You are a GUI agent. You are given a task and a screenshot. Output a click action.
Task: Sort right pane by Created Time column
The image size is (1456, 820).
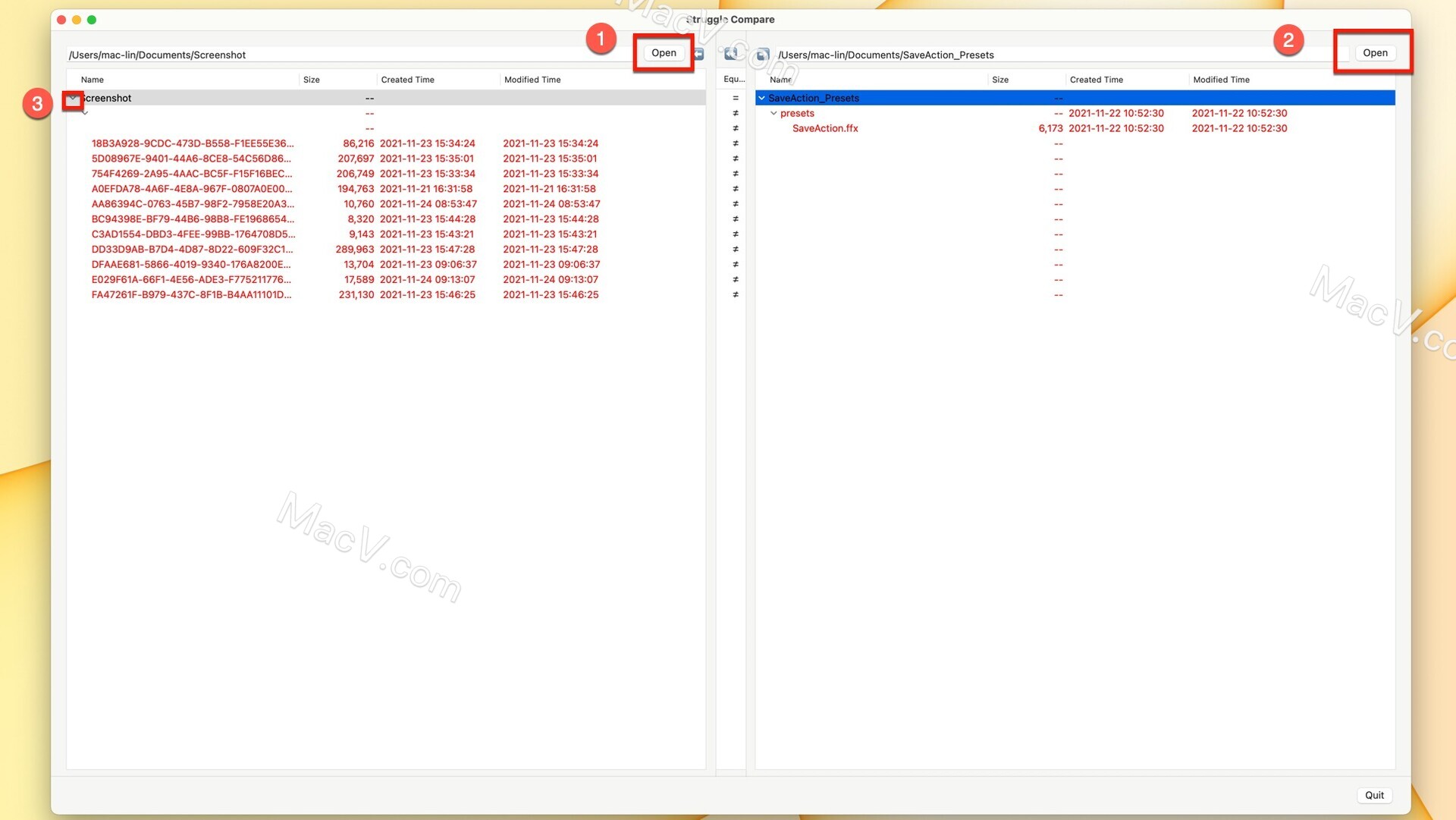pos(1126,80)
